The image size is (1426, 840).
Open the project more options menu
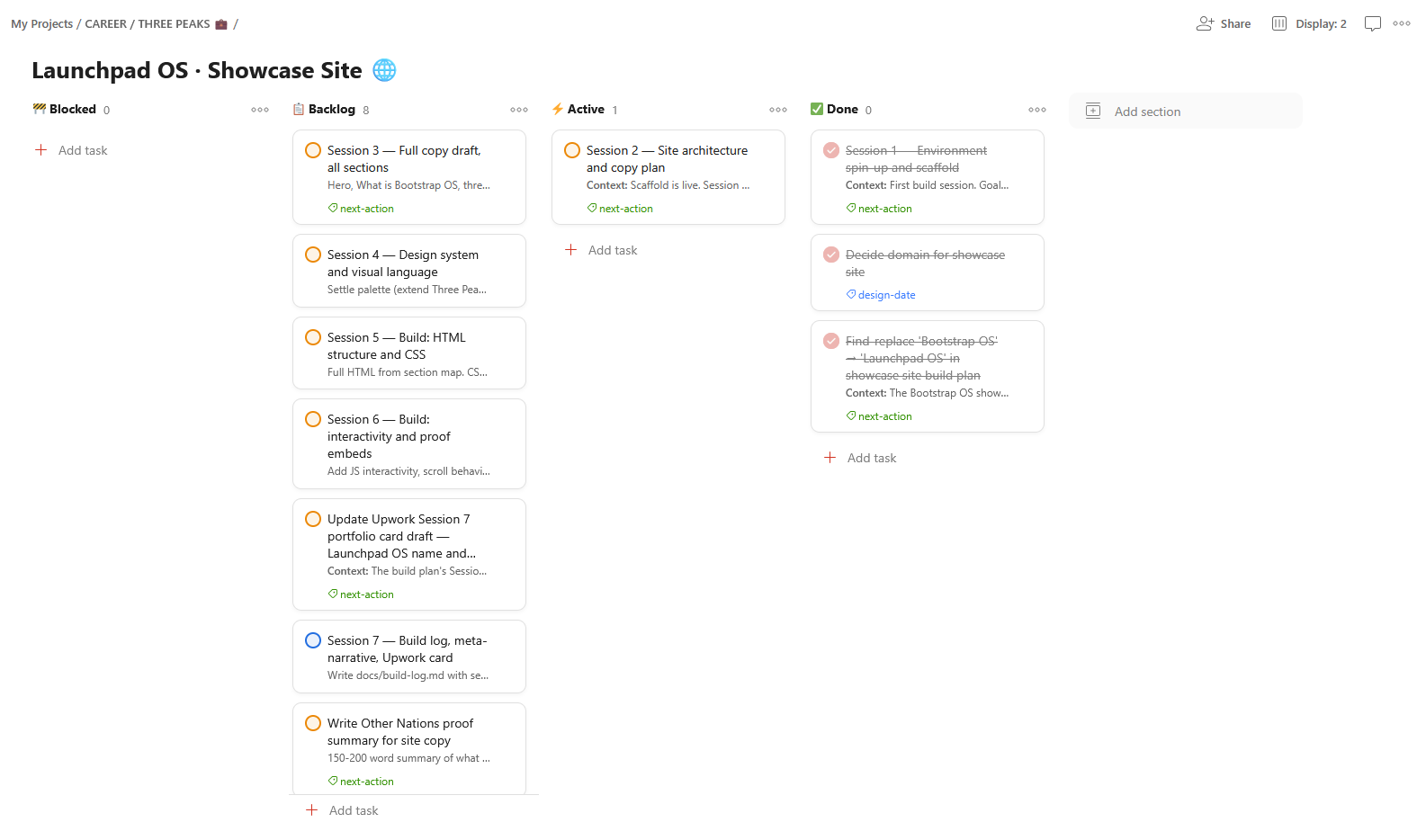pos(1402,23)
